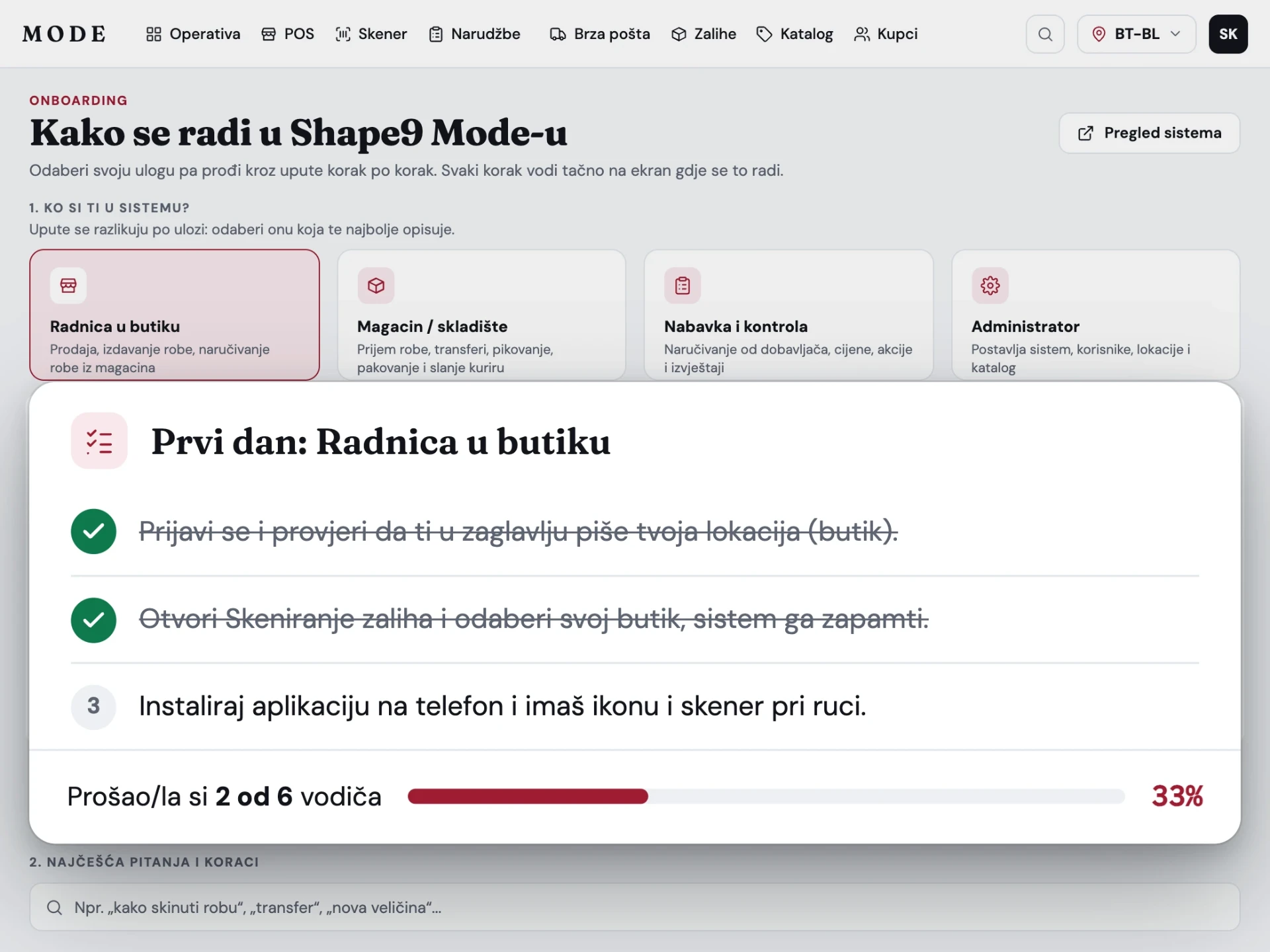
Task: Click the clipboard icon on Nabavka card
Action: point(683,286)
